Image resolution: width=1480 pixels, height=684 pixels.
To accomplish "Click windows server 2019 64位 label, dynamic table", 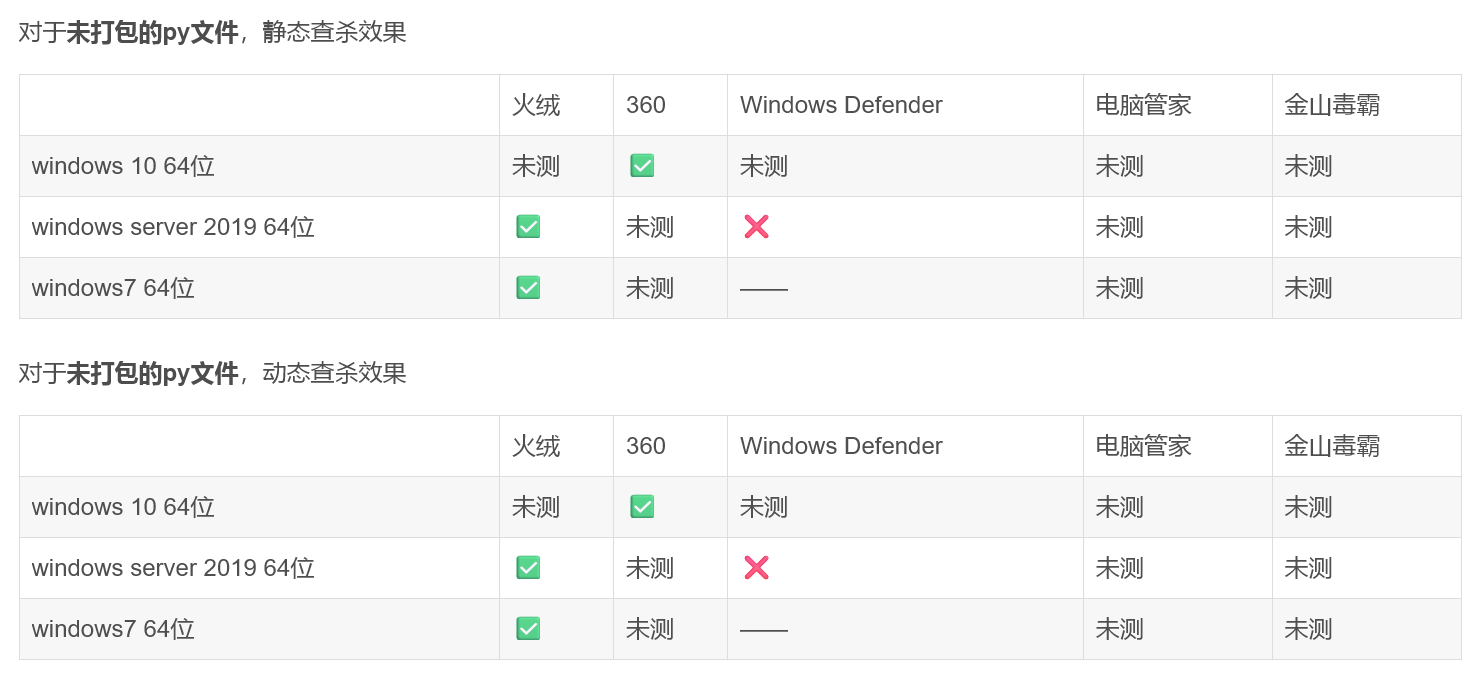I will click(x=173, y=568).
